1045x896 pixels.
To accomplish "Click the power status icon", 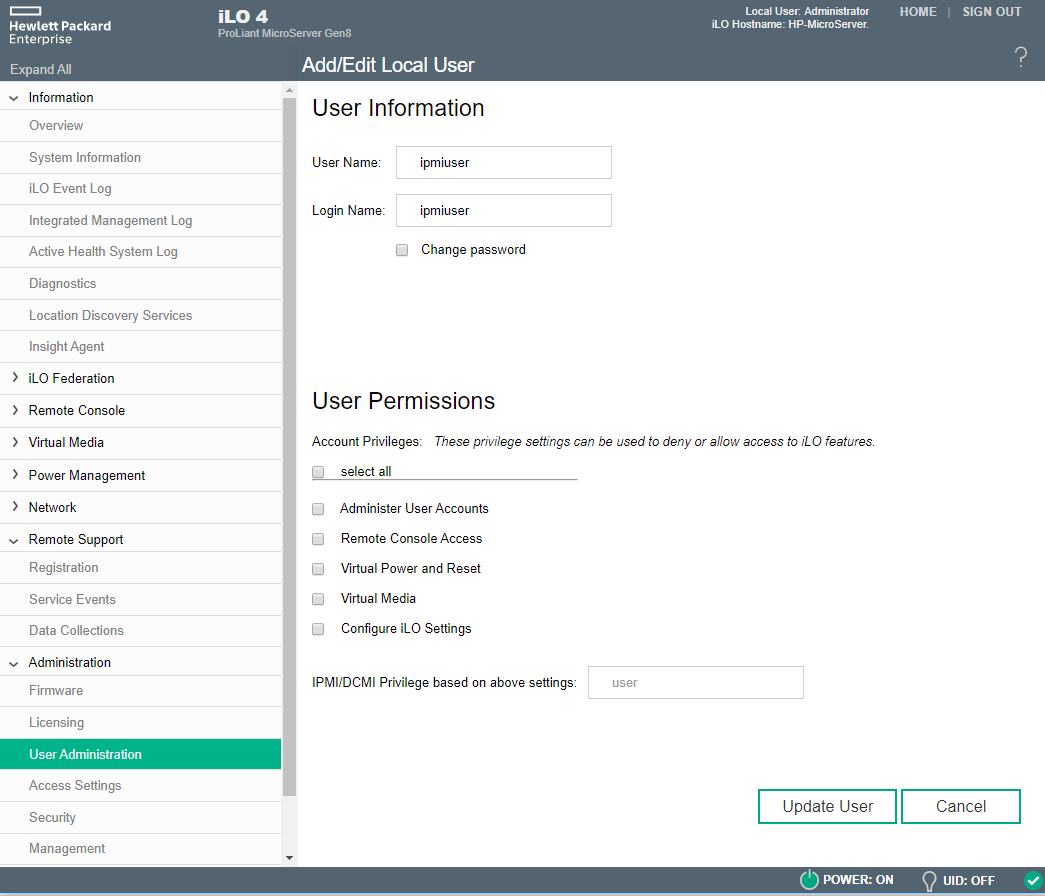I will (809, 879).
